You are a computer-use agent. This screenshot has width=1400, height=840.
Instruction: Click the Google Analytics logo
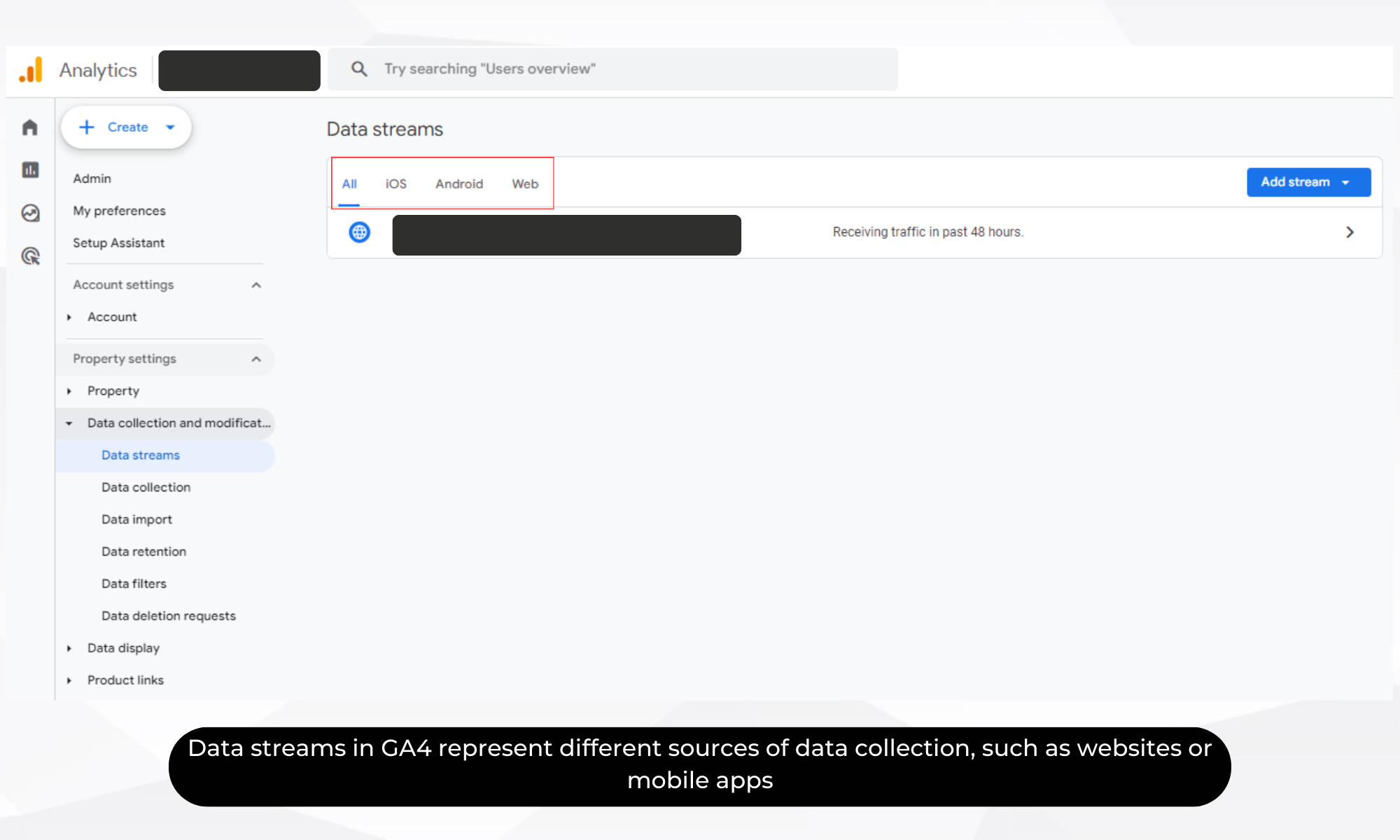(31, 70)
